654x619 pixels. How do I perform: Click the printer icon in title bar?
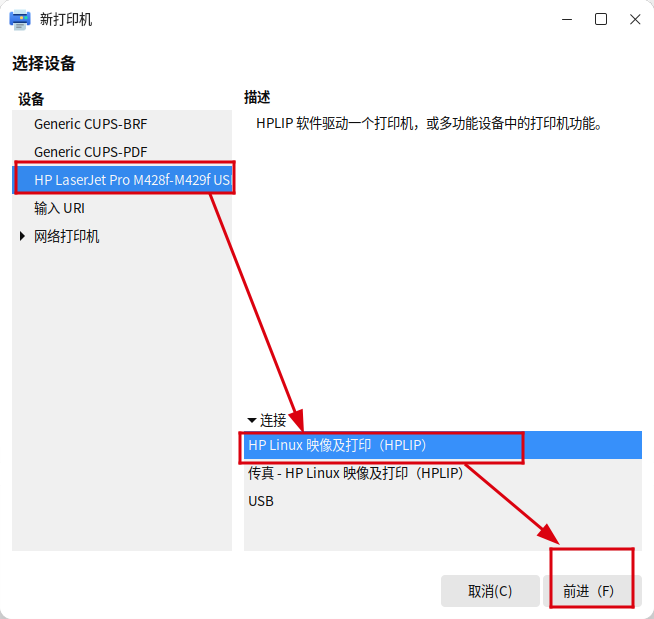[20, 19]
